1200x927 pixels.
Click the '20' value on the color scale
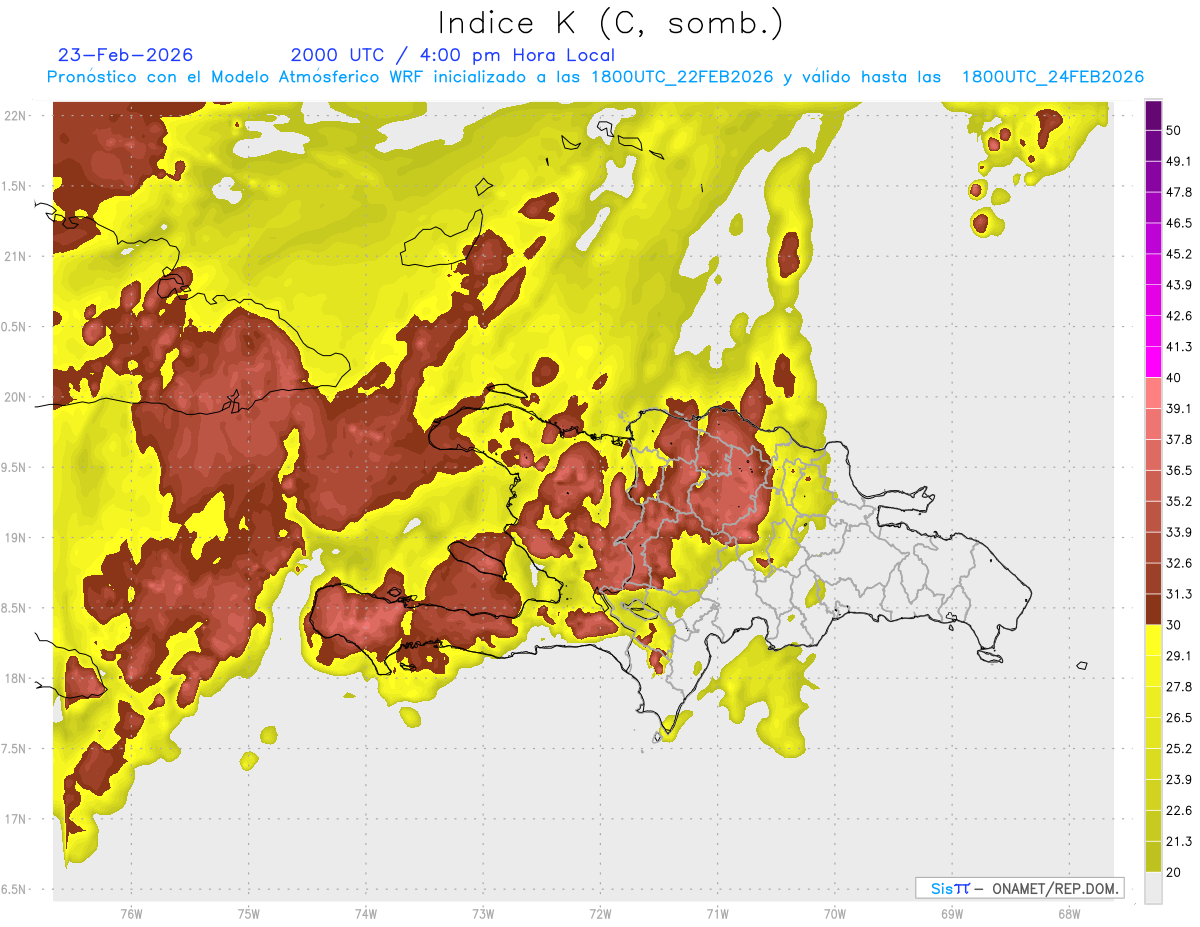(1174, 872)
